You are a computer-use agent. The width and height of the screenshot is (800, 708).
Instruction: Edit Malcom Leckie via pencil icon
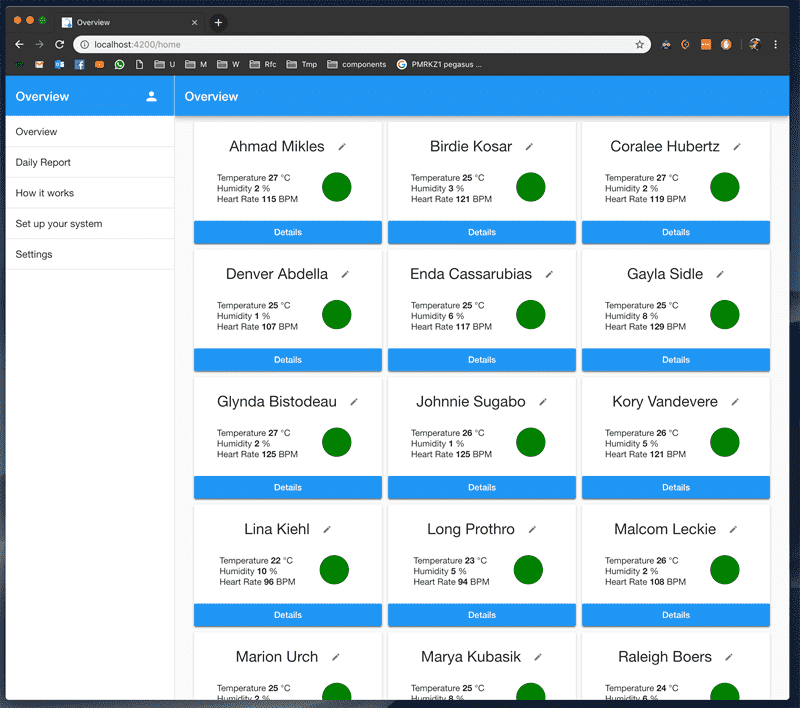pyautogui.click(x=733, y=529)
